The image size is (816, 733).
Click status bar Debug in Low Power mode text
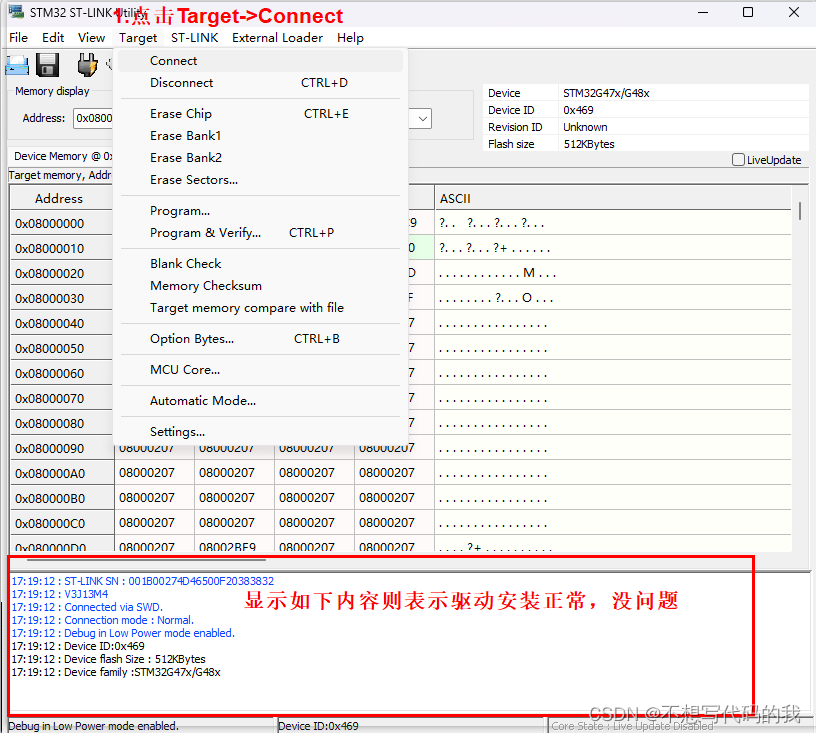(93, 726)
